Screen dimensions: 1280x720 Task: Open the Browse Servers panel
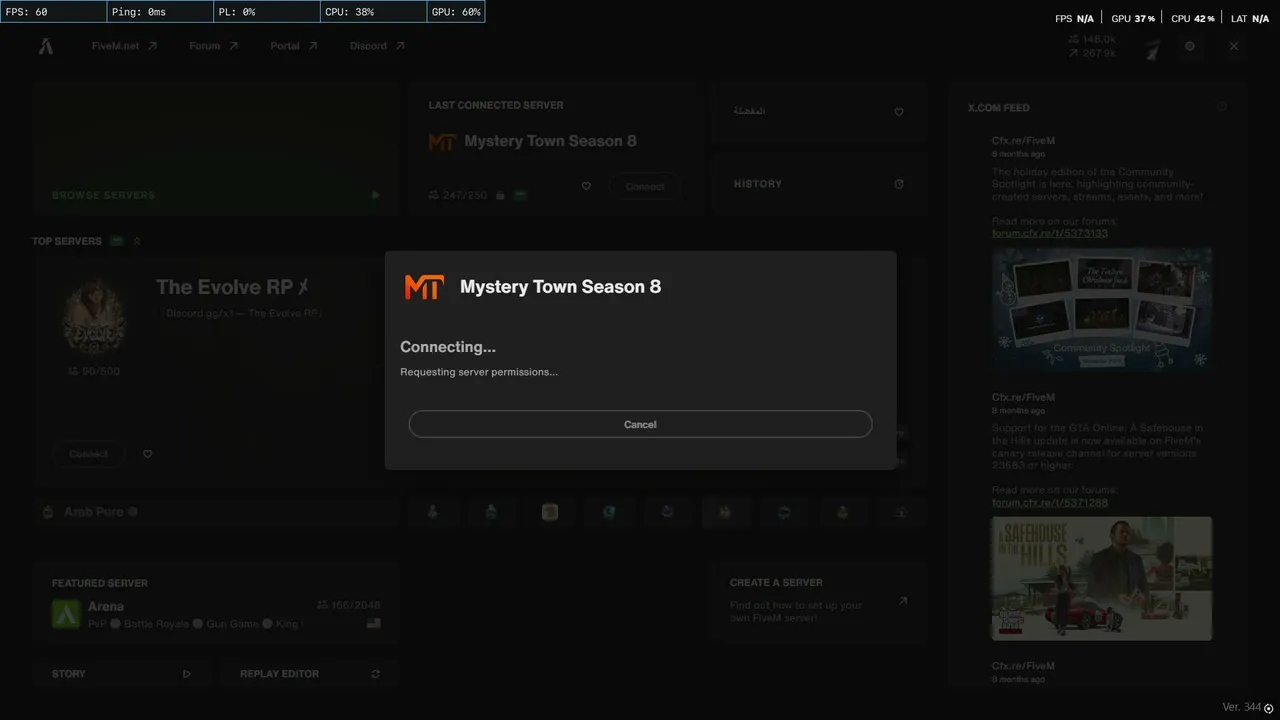216,148
